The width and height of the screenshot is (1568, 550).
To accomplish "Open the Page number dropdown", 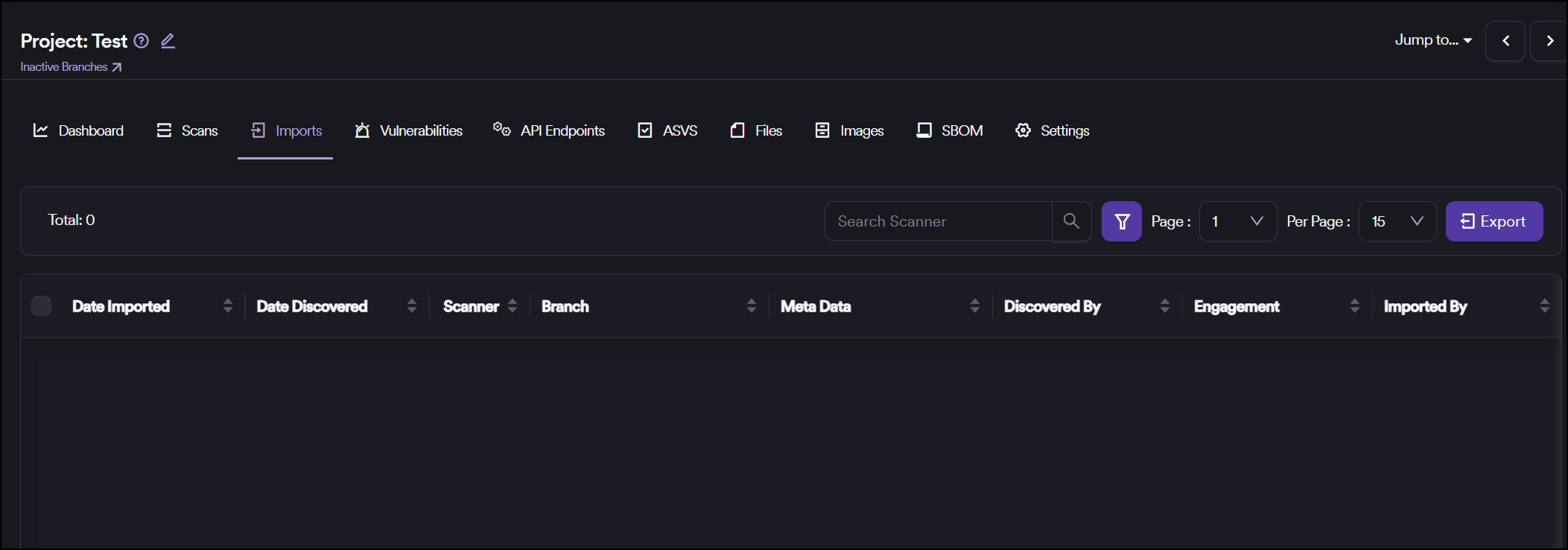I will (1237, 221).
